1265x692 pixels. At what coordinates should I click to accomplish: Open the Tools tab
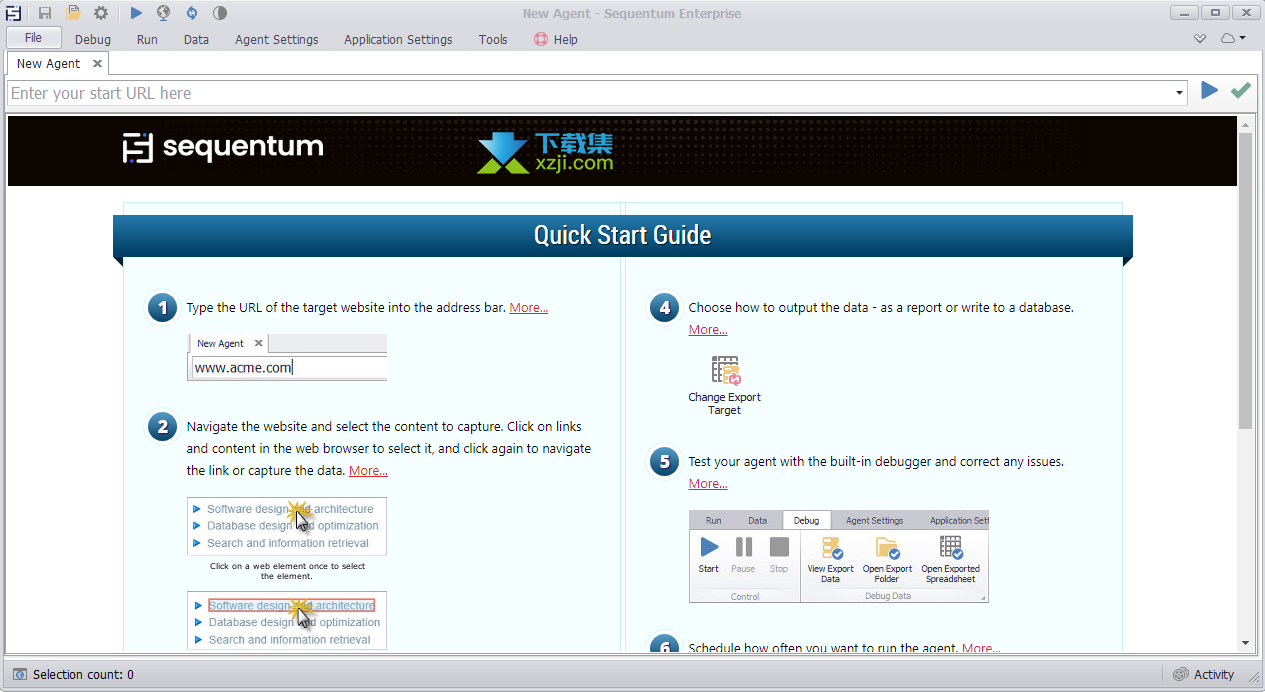(493, 40)
